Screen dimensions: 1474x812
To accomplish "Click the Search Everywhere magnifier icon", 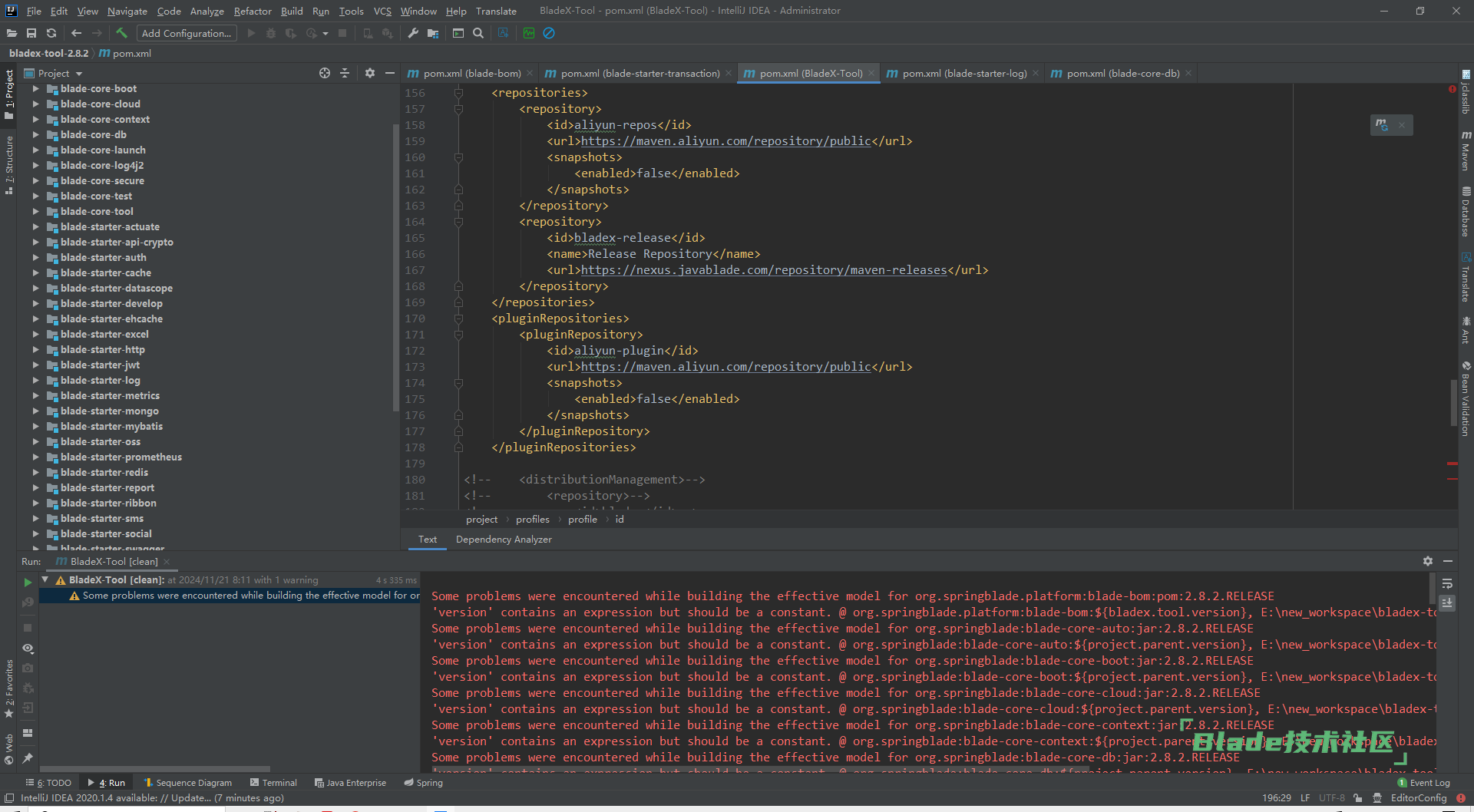I will click(x=478, y=33).
